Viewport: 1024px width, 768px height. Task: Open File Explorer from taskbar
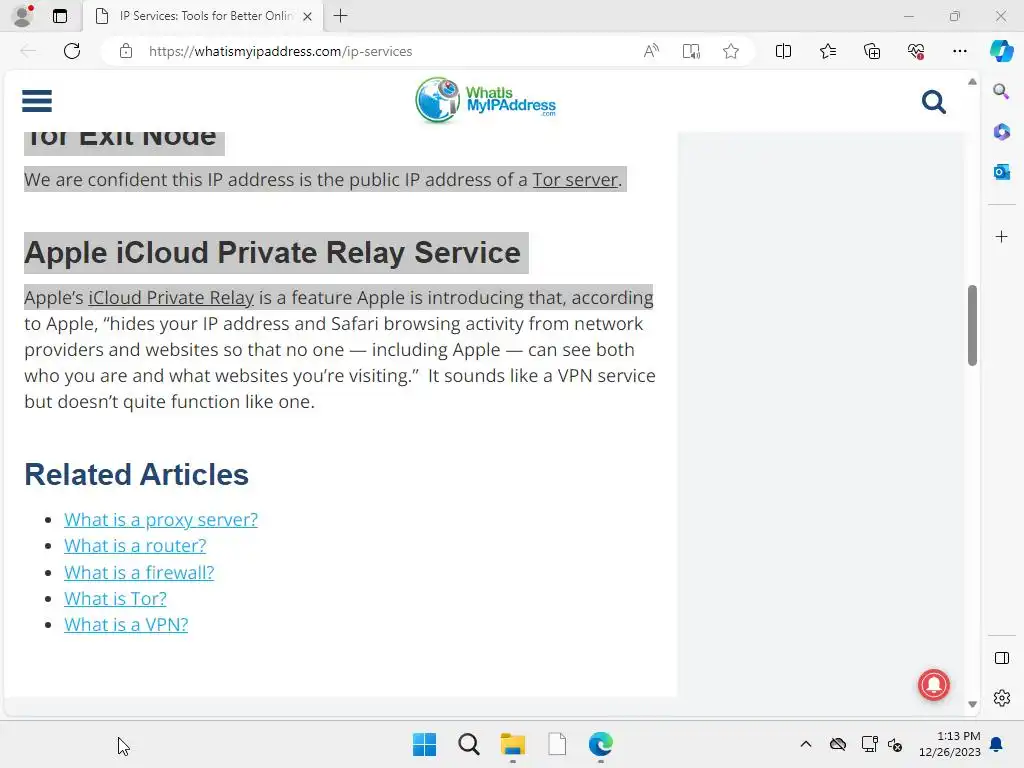(x=513, y=744)
